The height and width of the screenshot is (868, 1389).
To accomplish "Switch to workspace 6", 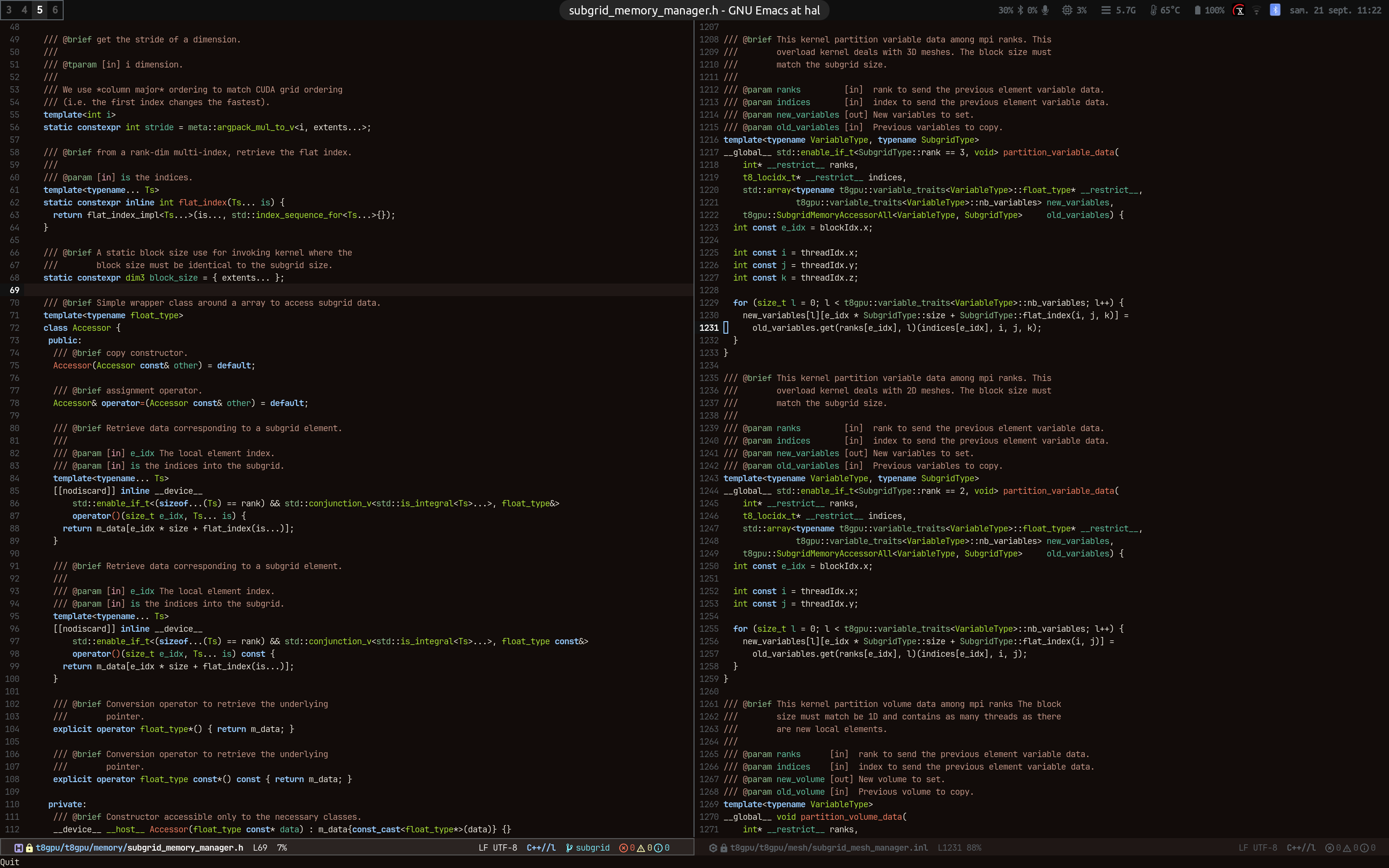I will tap(55, 10).
